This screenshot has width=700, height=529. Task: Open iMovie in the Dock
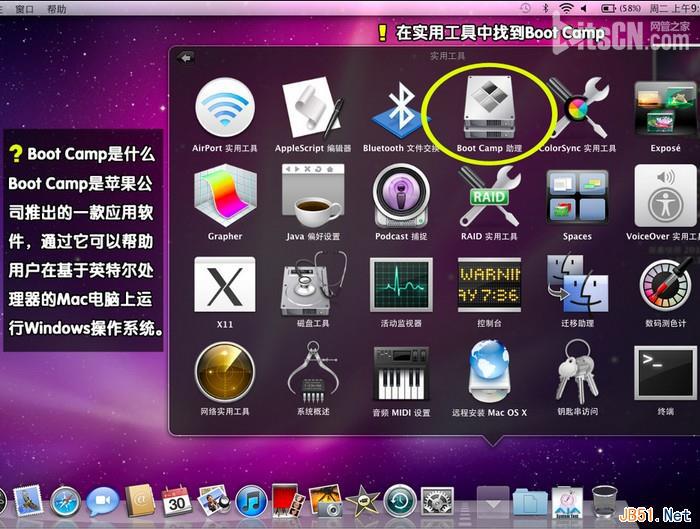[362, 502]
